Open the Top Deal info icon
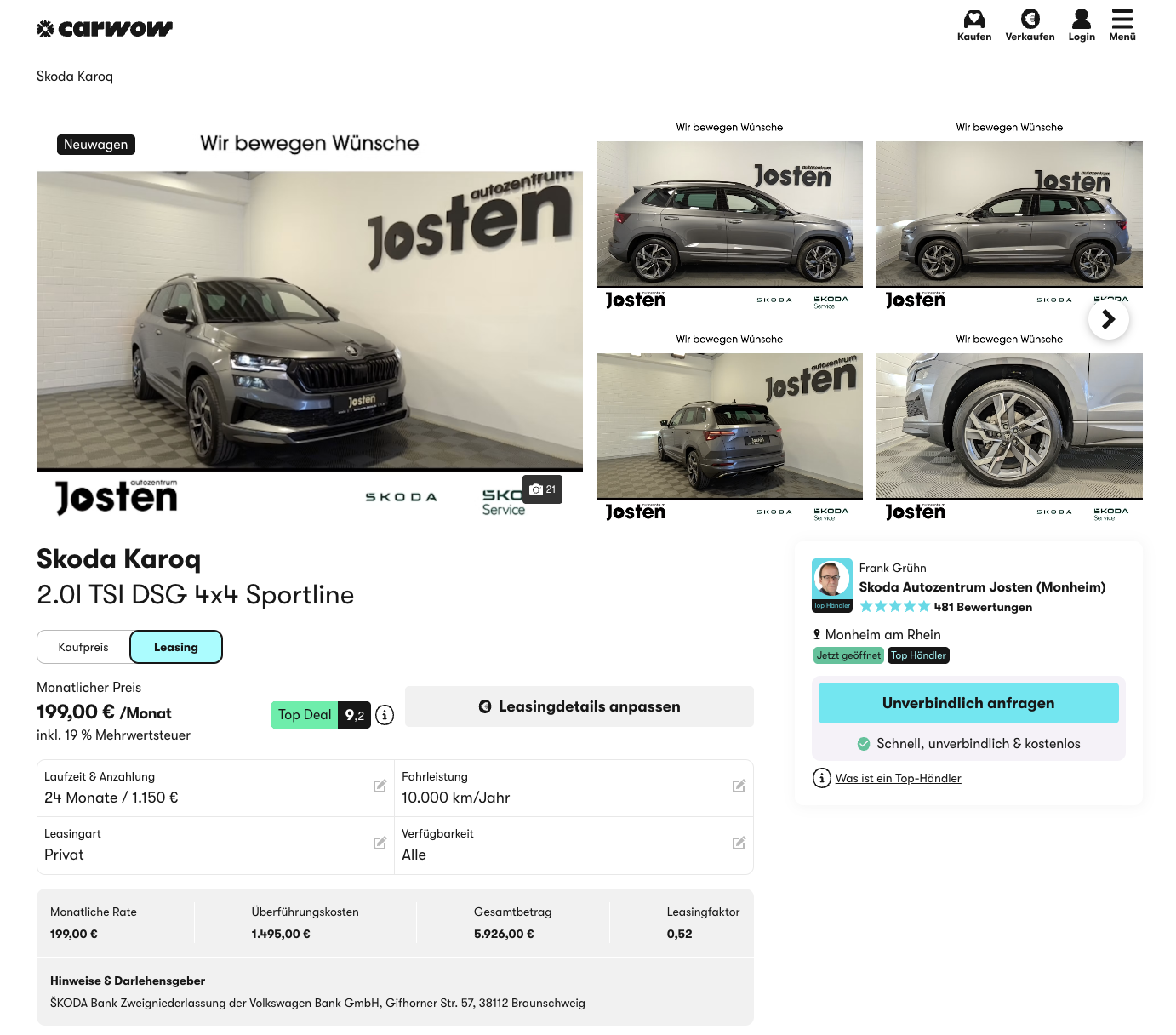The height and width of the screenshot is (1035, 1176). click(x=385, y=715)
